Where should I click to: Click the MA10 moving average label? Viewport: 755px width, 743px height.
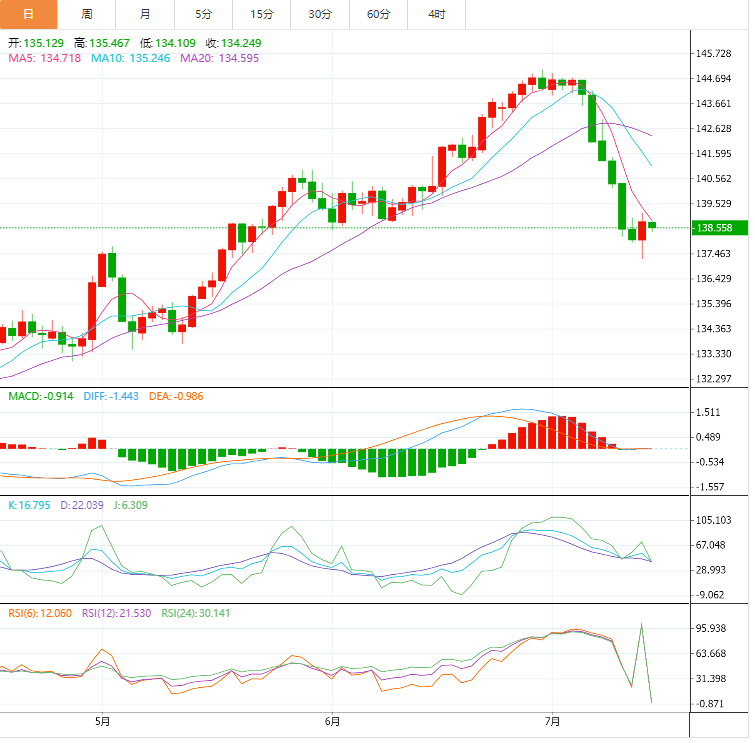click(x=131, y=59)
